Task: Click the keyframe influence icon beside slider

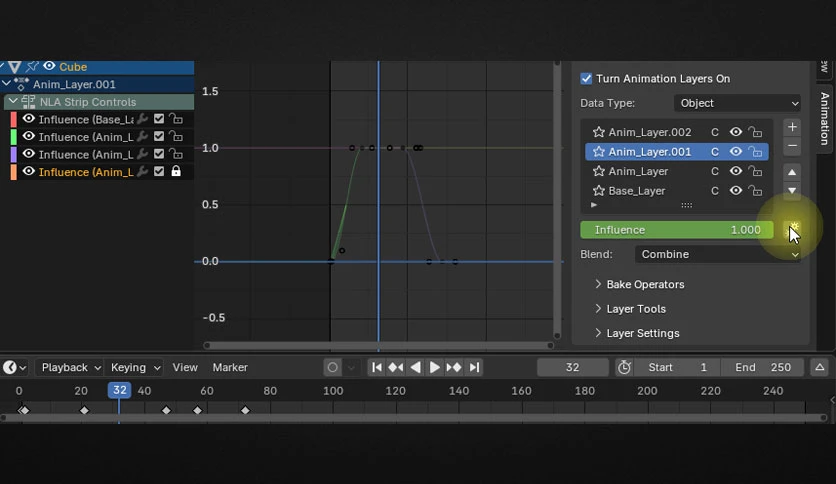Action: (793, 230)
